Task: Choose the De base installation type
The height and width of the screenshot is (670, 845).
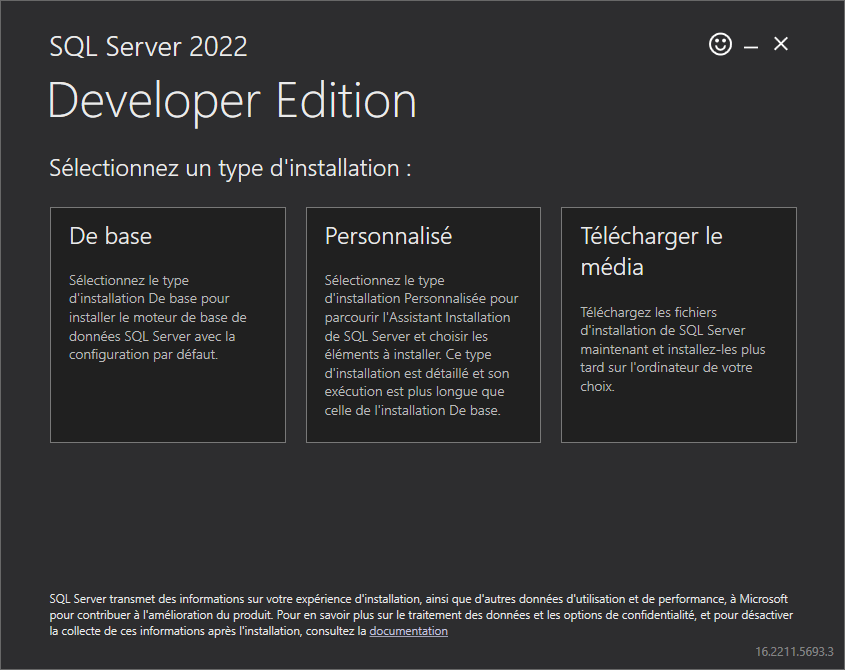Action: coord(168,325)
